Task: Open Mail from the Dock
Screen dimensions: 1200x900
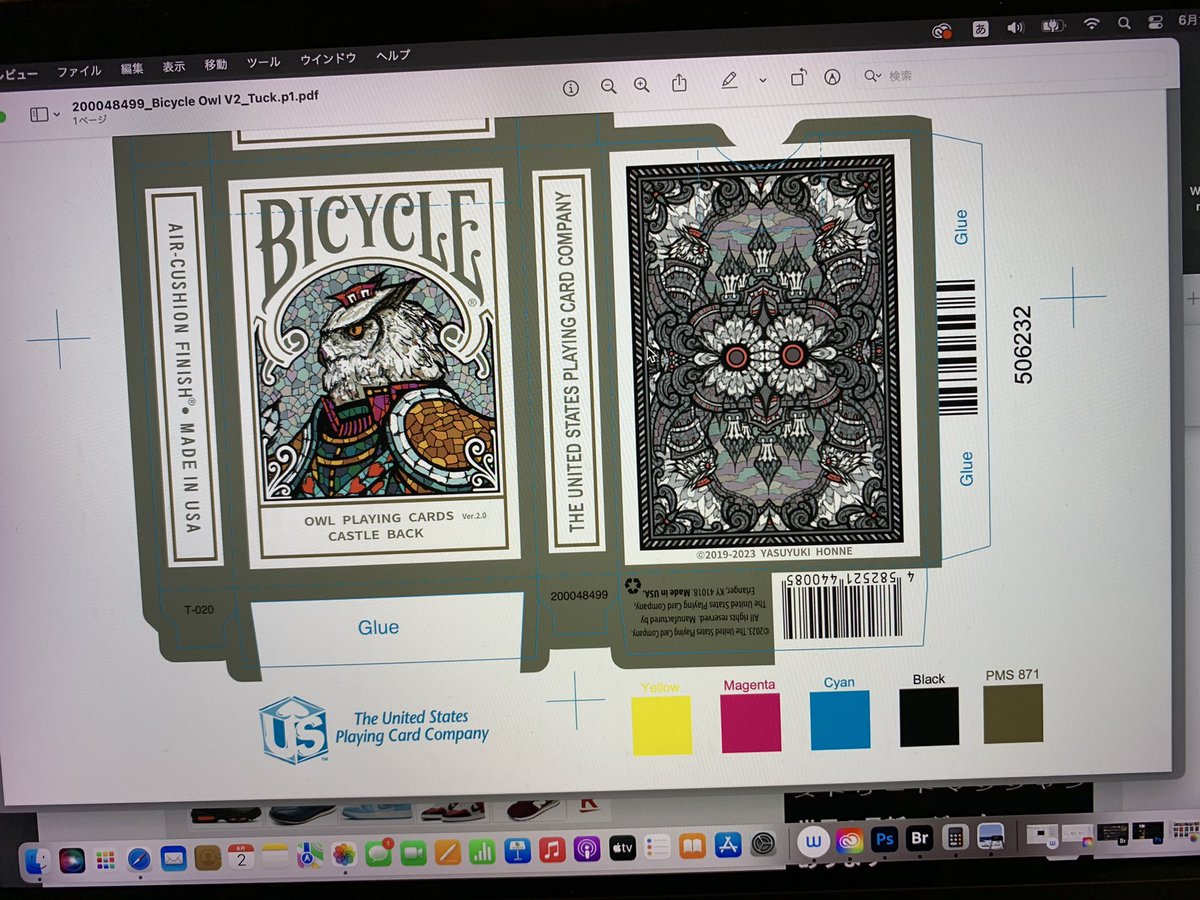Action: [173, 858]
